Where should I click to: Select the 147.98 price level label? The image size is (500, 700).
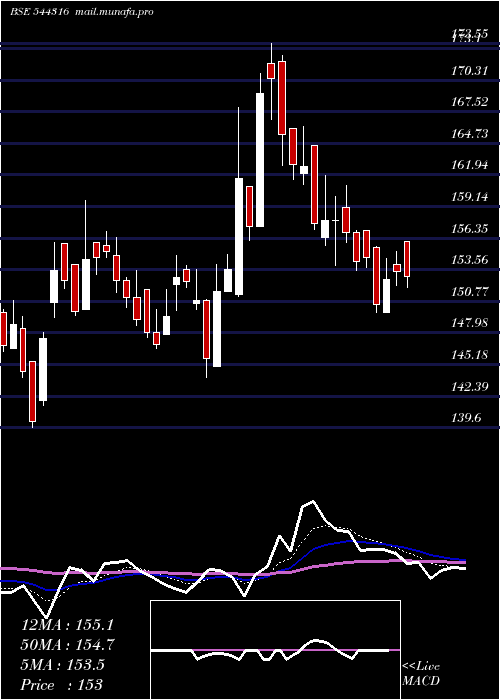[471, 323]
